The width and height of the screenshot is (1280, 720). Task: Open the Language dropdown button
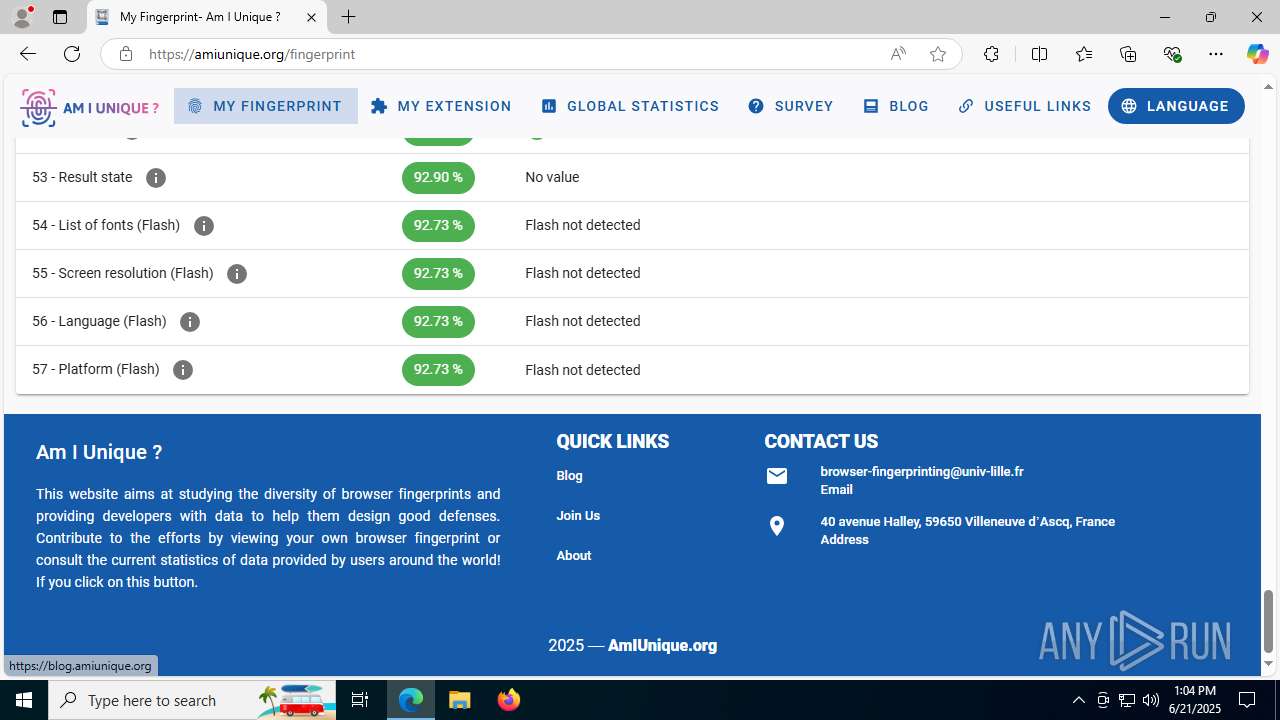click(x=1176, y=106)
